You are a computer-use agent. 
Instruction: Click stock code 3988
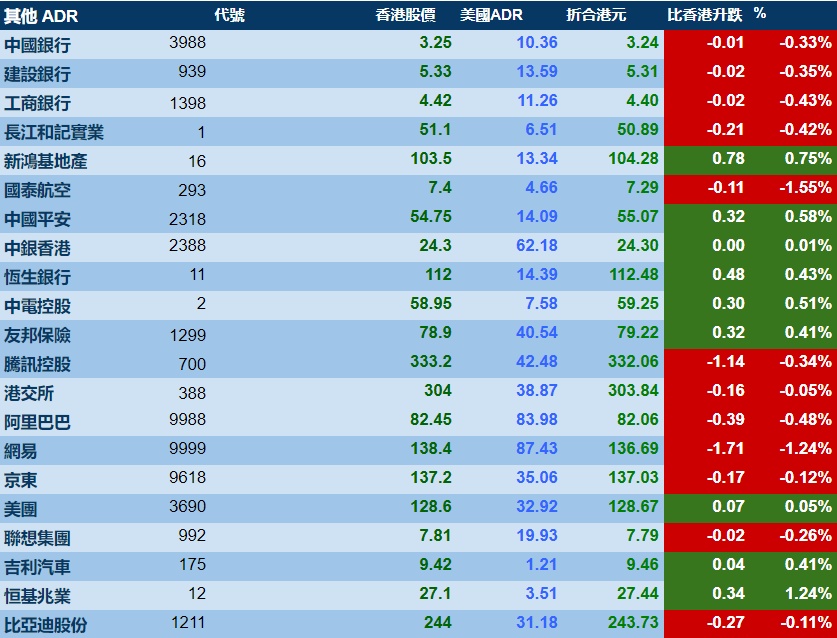pyautogui.click(x=187, y=42)
